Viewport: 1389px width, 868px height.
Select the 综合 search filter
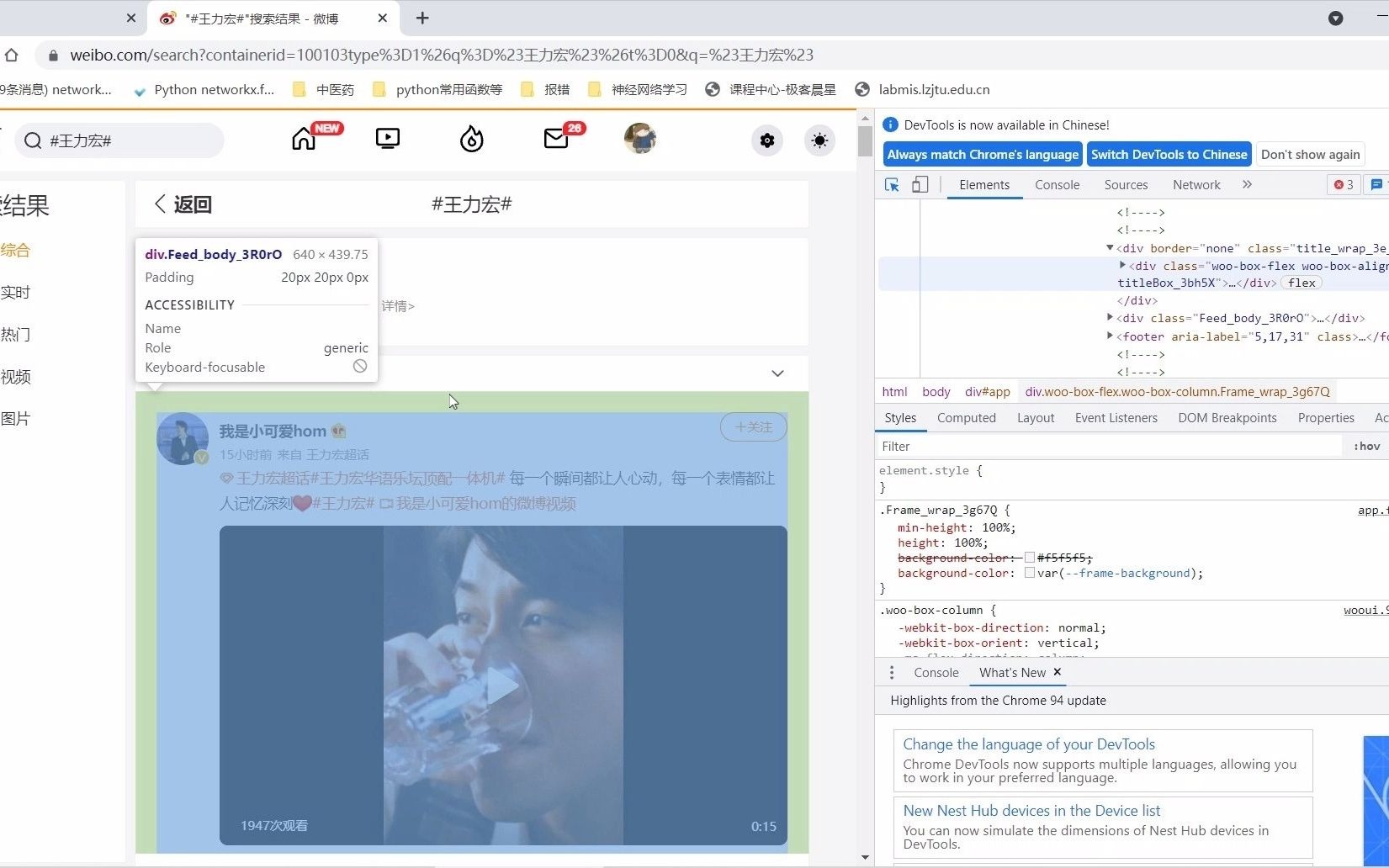pyautogui.click(x=15, y=250)
